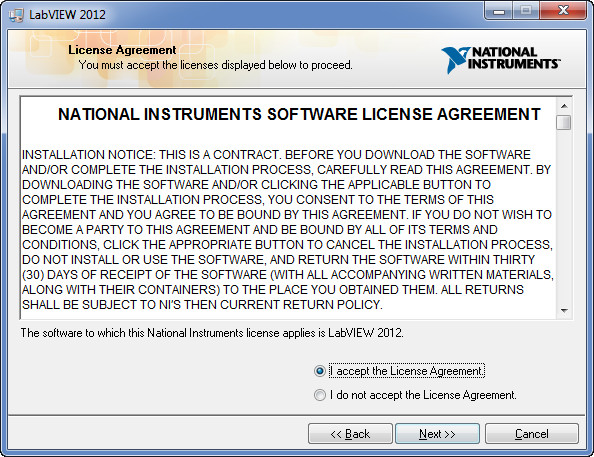Click the LabVIEW installer title bar icon
Viewport: 594px width, 457px height.
[16, 15]
